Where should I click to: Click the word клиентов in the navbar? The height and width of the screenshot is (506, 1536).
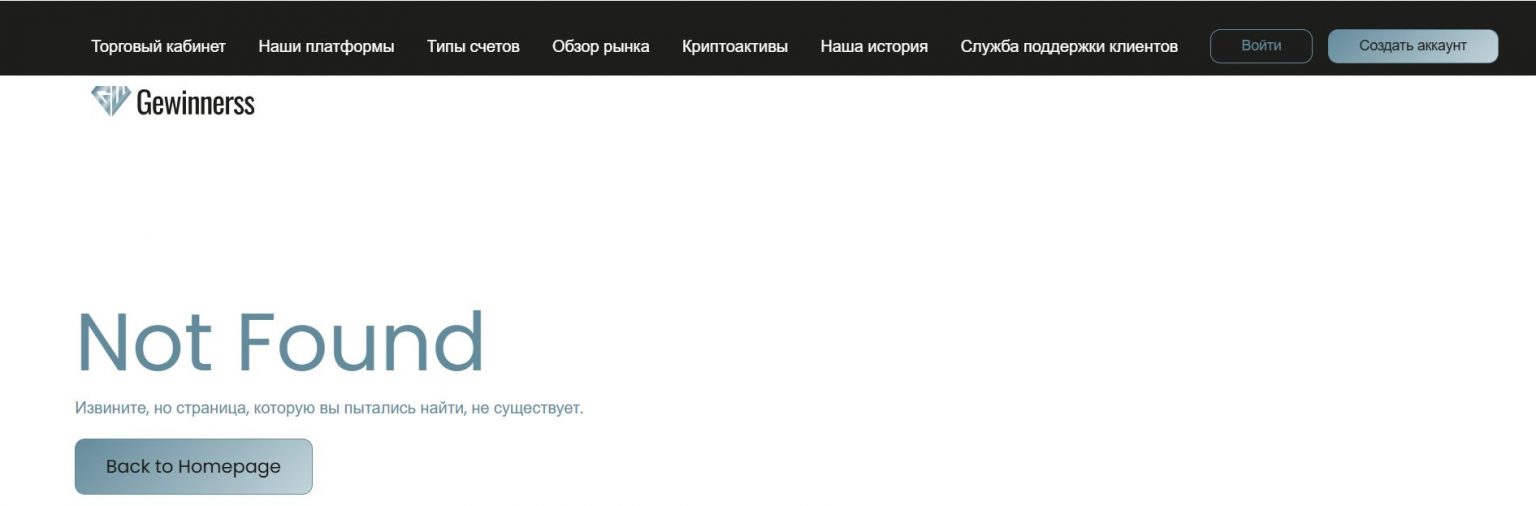(1144, 46)
